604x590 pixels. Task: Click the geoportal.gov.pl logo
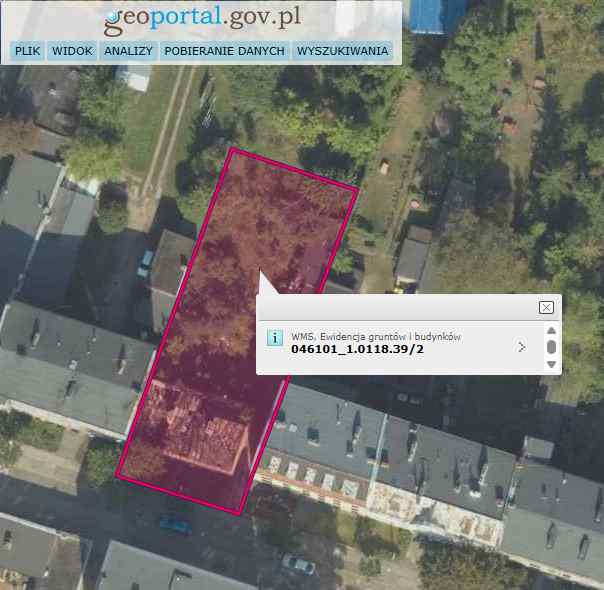coord(202,19)
